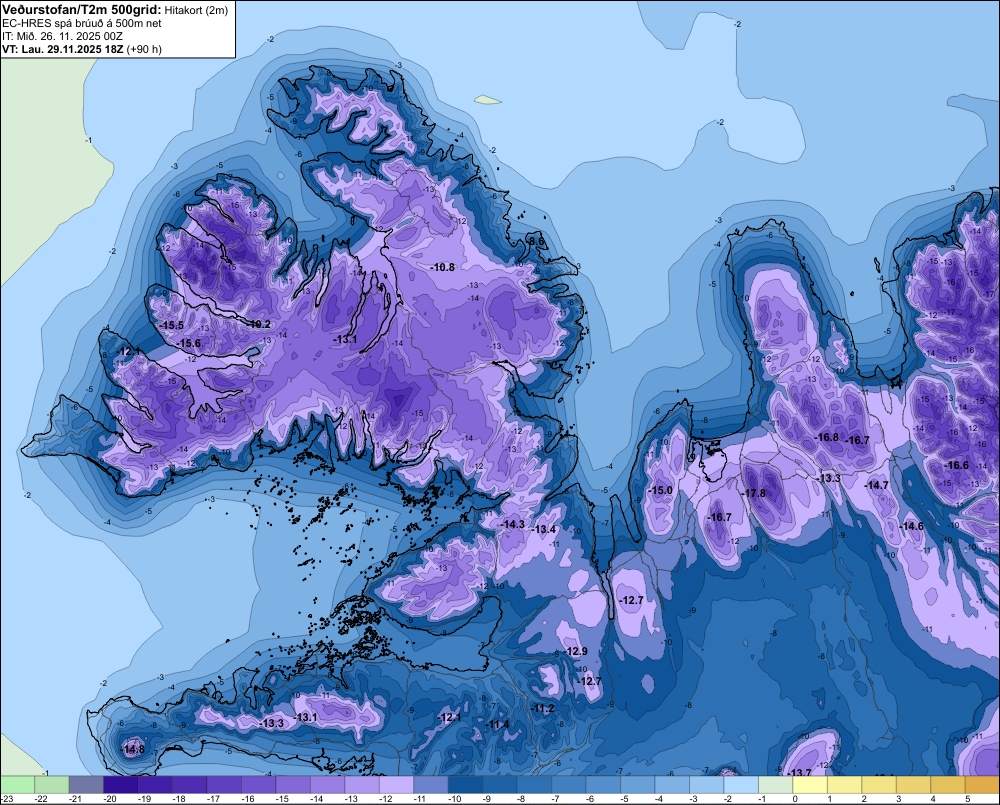1000x805 pixels.
Task: Click the -3 legend color swatch
Action: [x=706, y=785]
